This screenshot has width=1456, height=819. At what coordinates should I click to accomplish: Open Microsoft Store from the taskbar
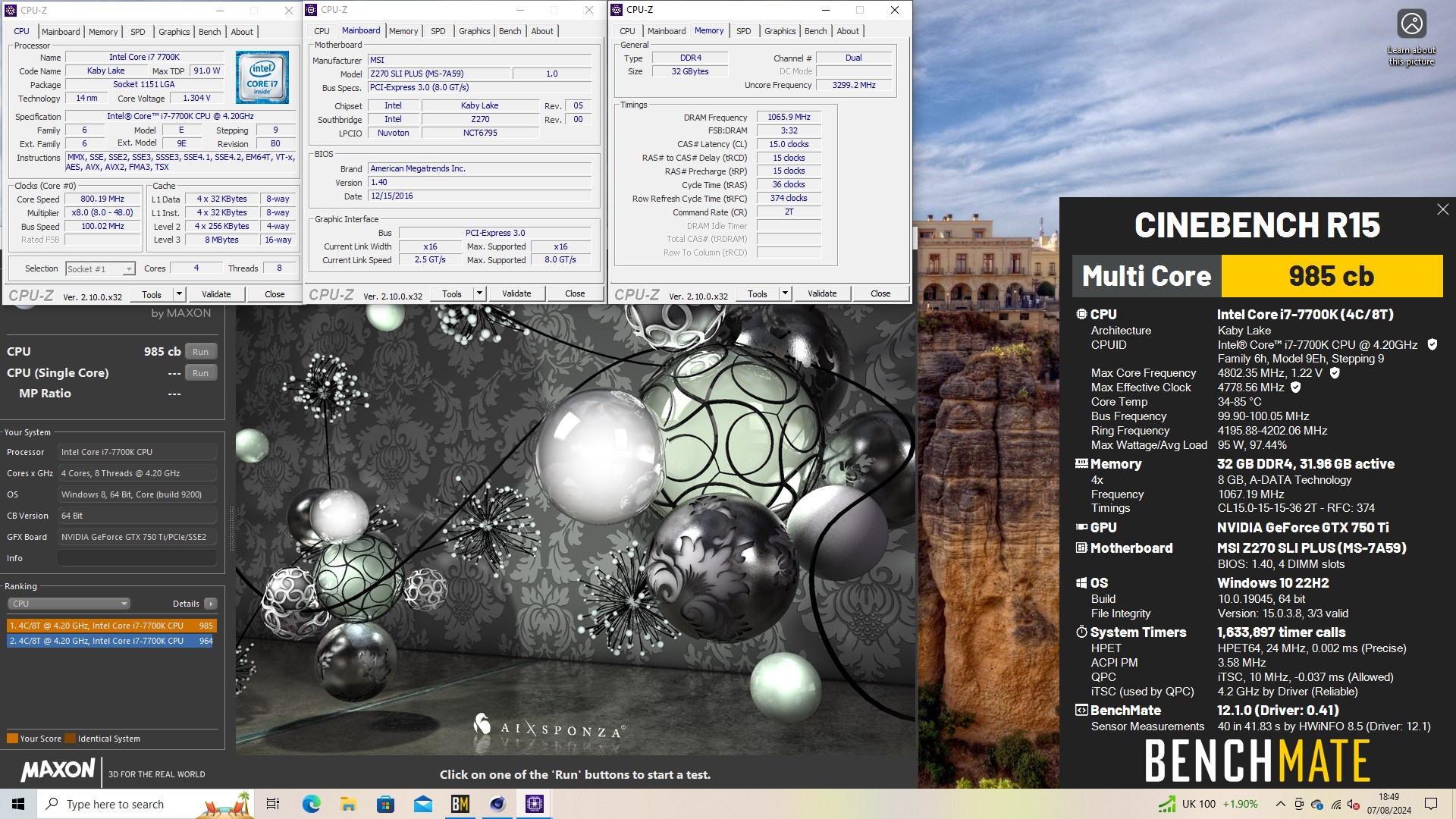click(x=385, y=804)
